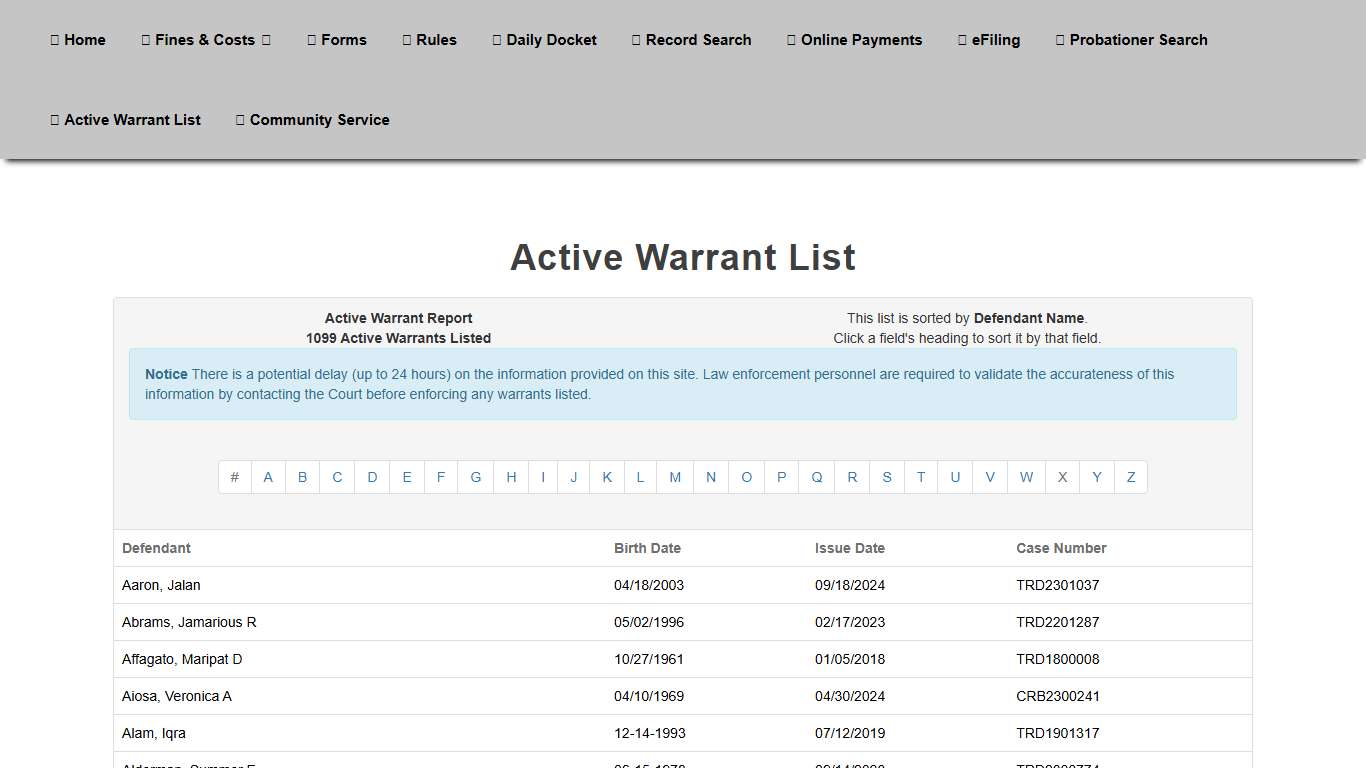1366x768 pixels.
Task: Sort warrants by Birth Date heading
Action: pyautogui.click(x=647, y=548)
